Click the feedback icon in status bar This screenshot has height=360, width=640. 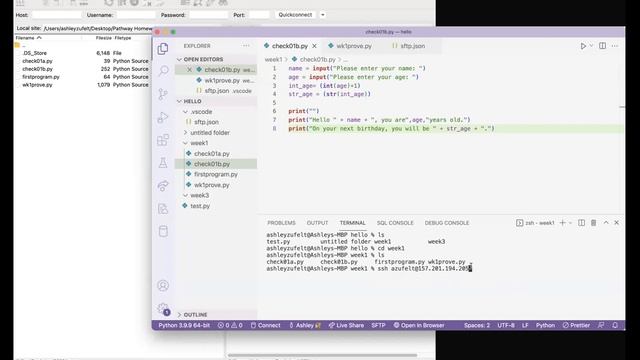click(601, 325)
